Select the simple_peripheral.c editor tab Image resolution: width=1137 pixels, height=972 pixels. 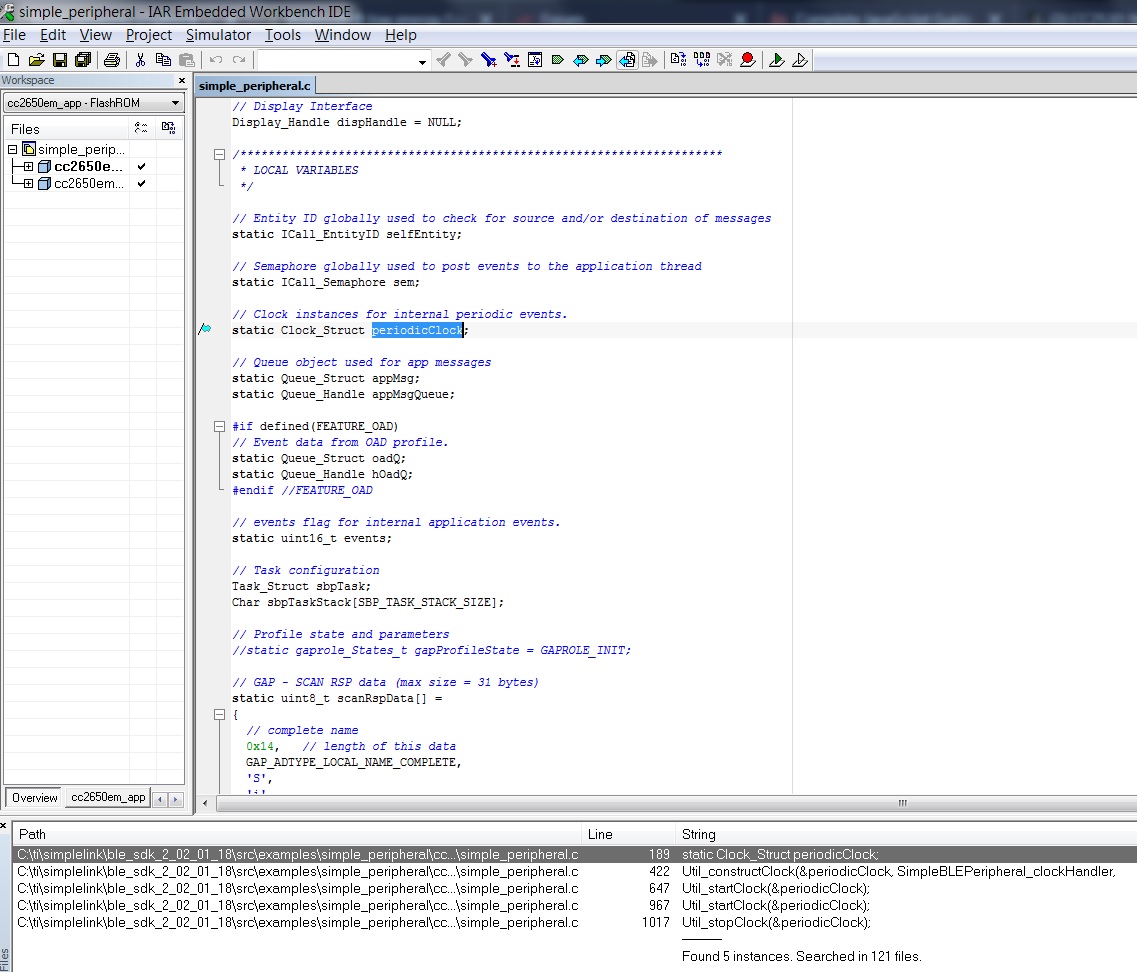tap(255, 86)
